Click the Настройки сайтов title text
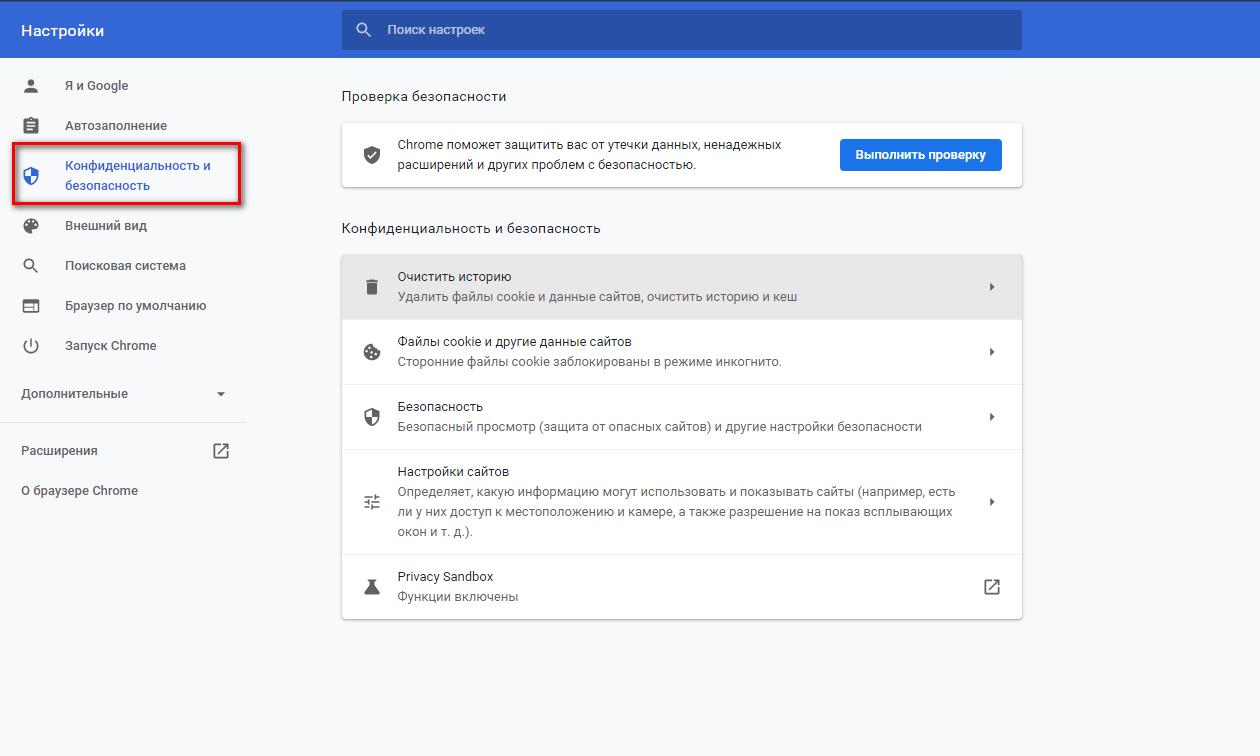Screen dimensions: 1260x756 pyautogui.click(x=453, y=472)
